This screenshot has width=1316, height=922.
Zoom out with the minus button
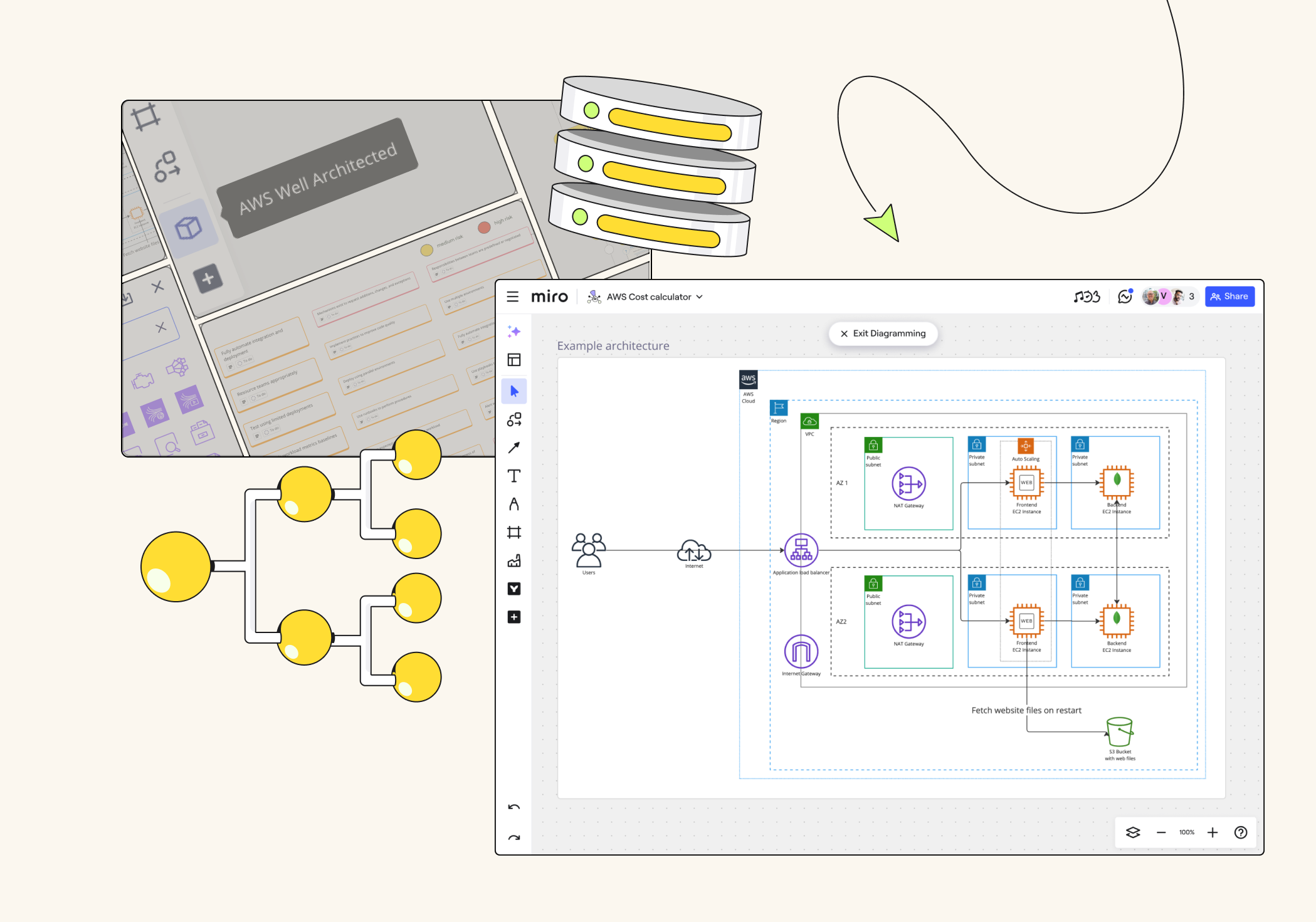coord(1161,832)
